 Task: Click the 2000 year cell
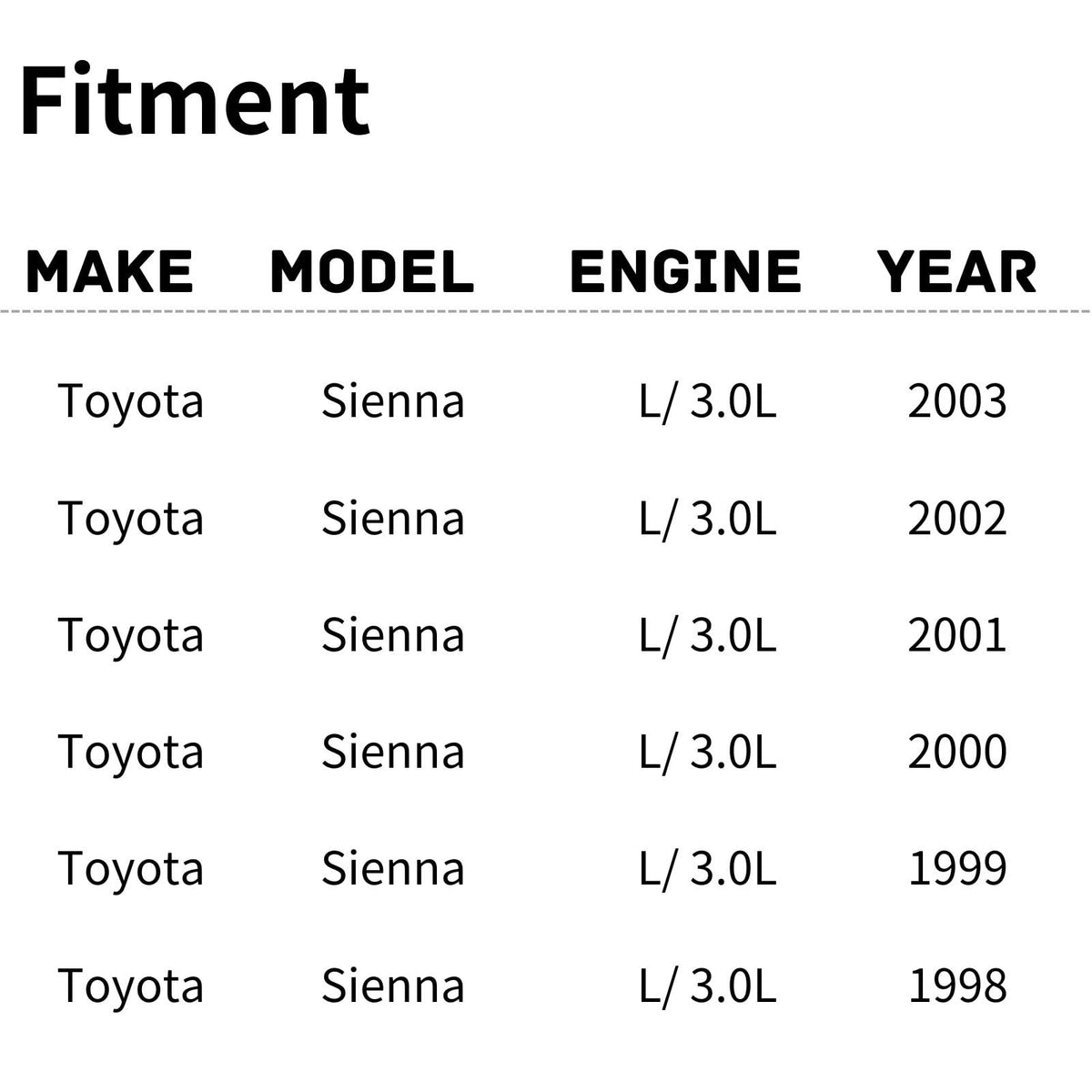(x=957, y=752)
